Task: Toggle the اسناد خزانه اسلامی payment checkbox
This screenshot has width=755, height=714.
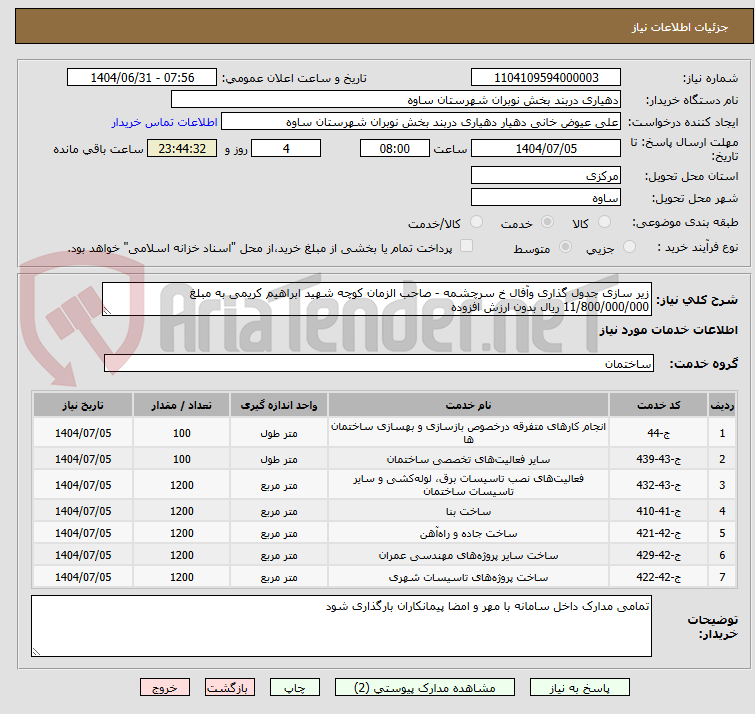Action: (466, 246)
